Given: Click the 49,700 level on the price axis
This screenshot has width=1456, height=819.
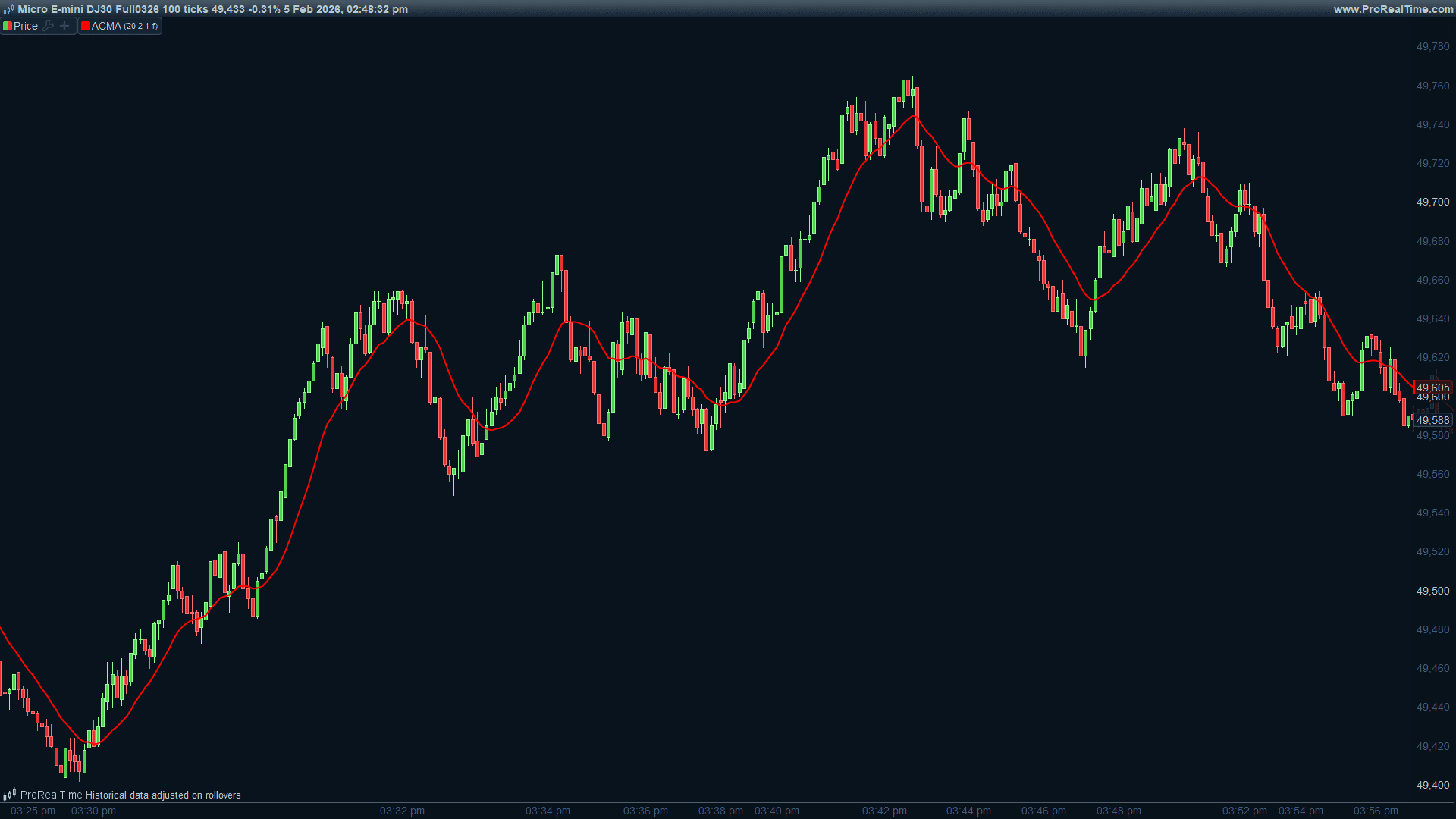Looking at the screenshot, I should click(1432, 202).
